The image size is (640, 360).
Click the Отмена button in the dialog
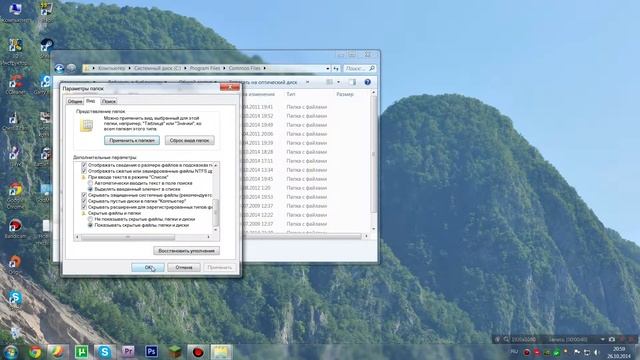tap(184, 267)
